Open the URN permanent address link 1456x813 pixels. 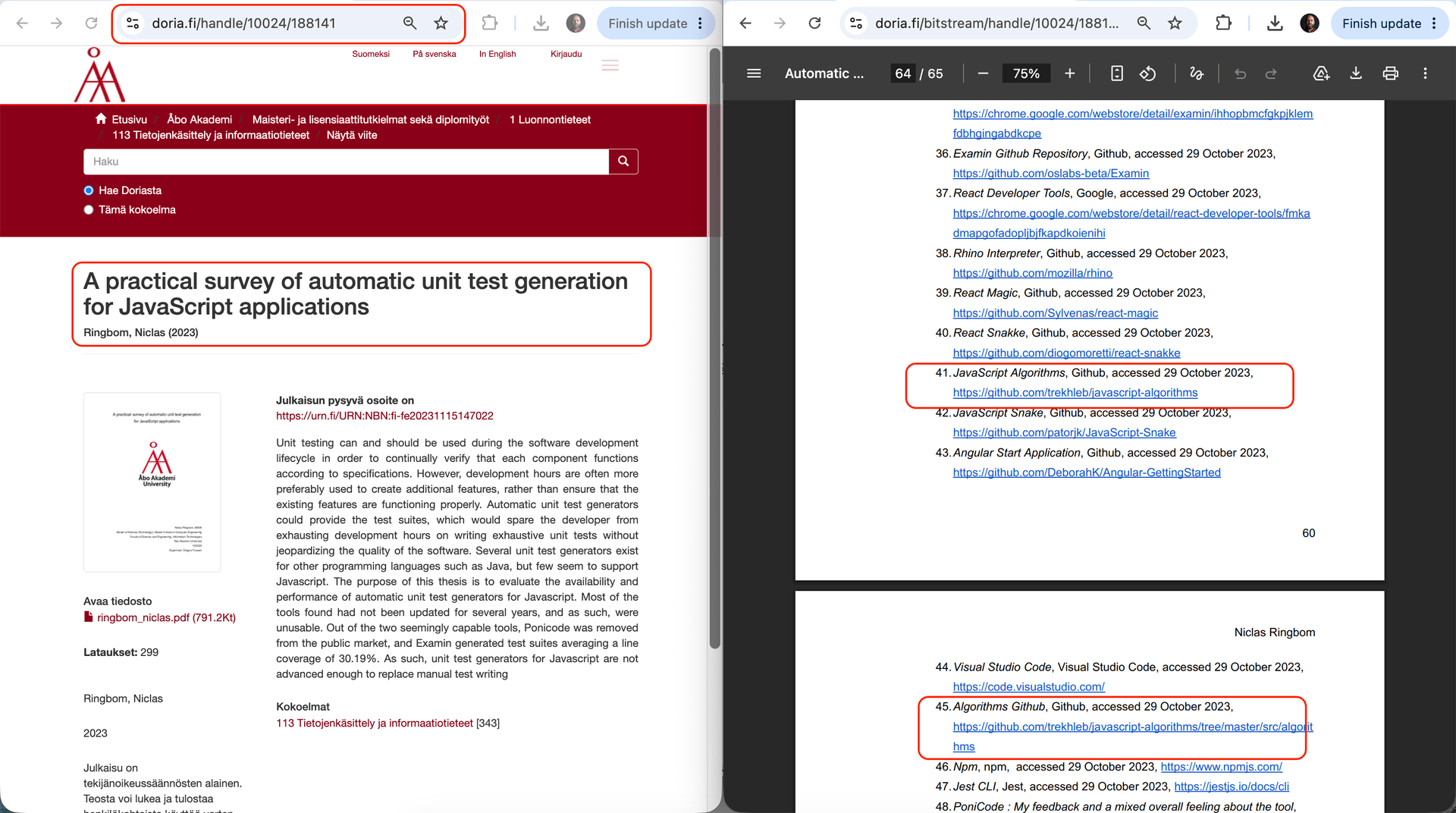click(384, 416)
